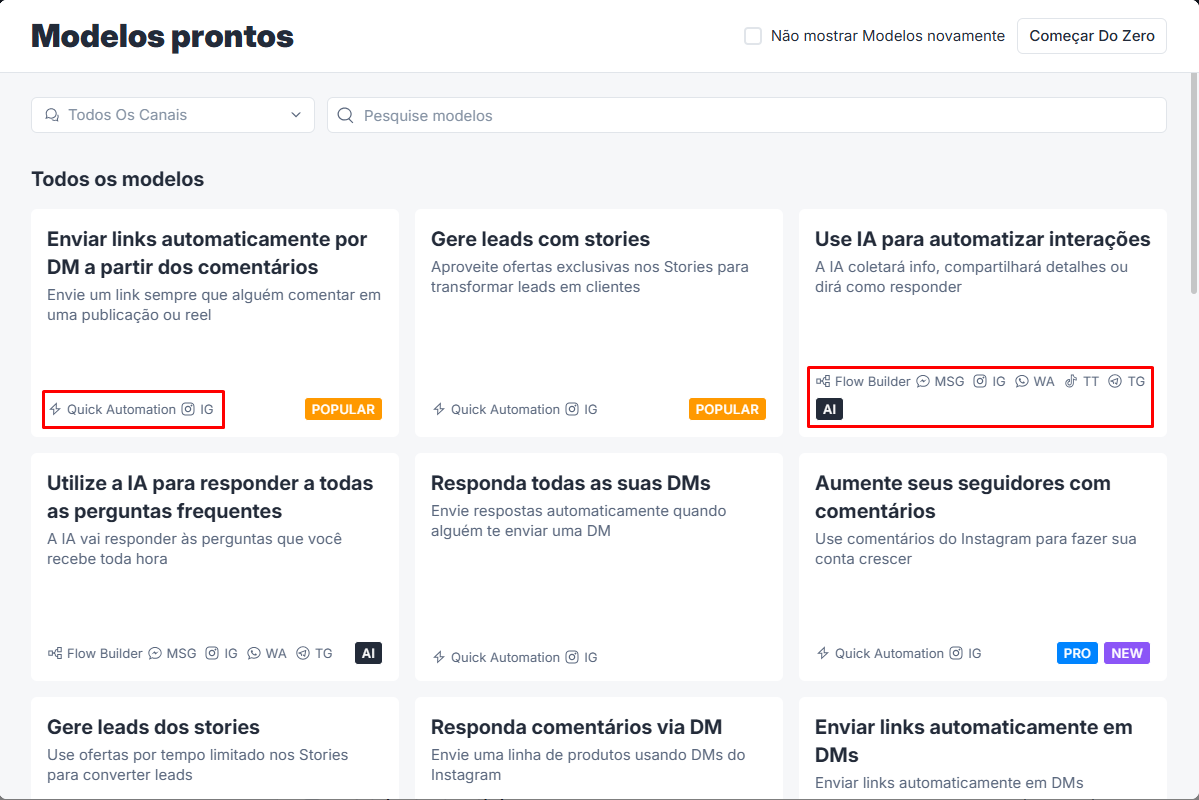Open 'Enviar links automaticamente por DM a partir dos comentários' card
The image size is (1199, 800).
(x=214, y=323)
